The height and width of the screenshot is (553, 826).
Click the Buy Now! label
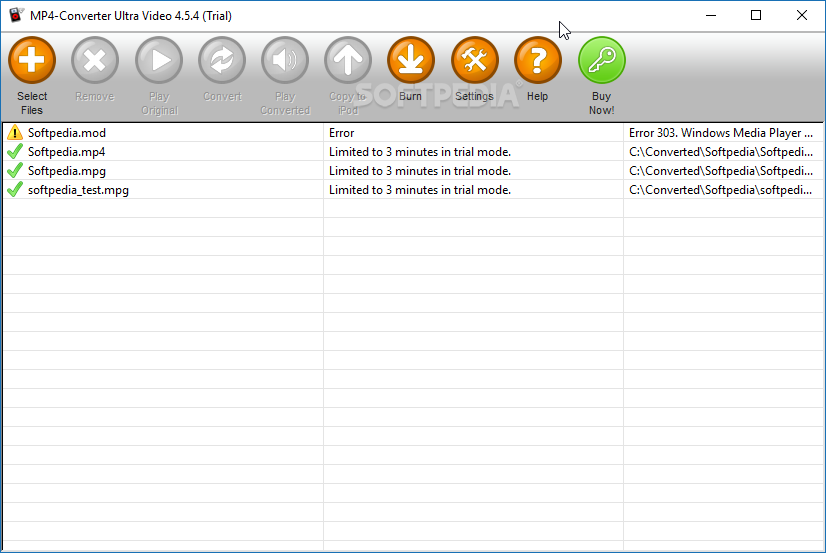(x=602, y=103)
